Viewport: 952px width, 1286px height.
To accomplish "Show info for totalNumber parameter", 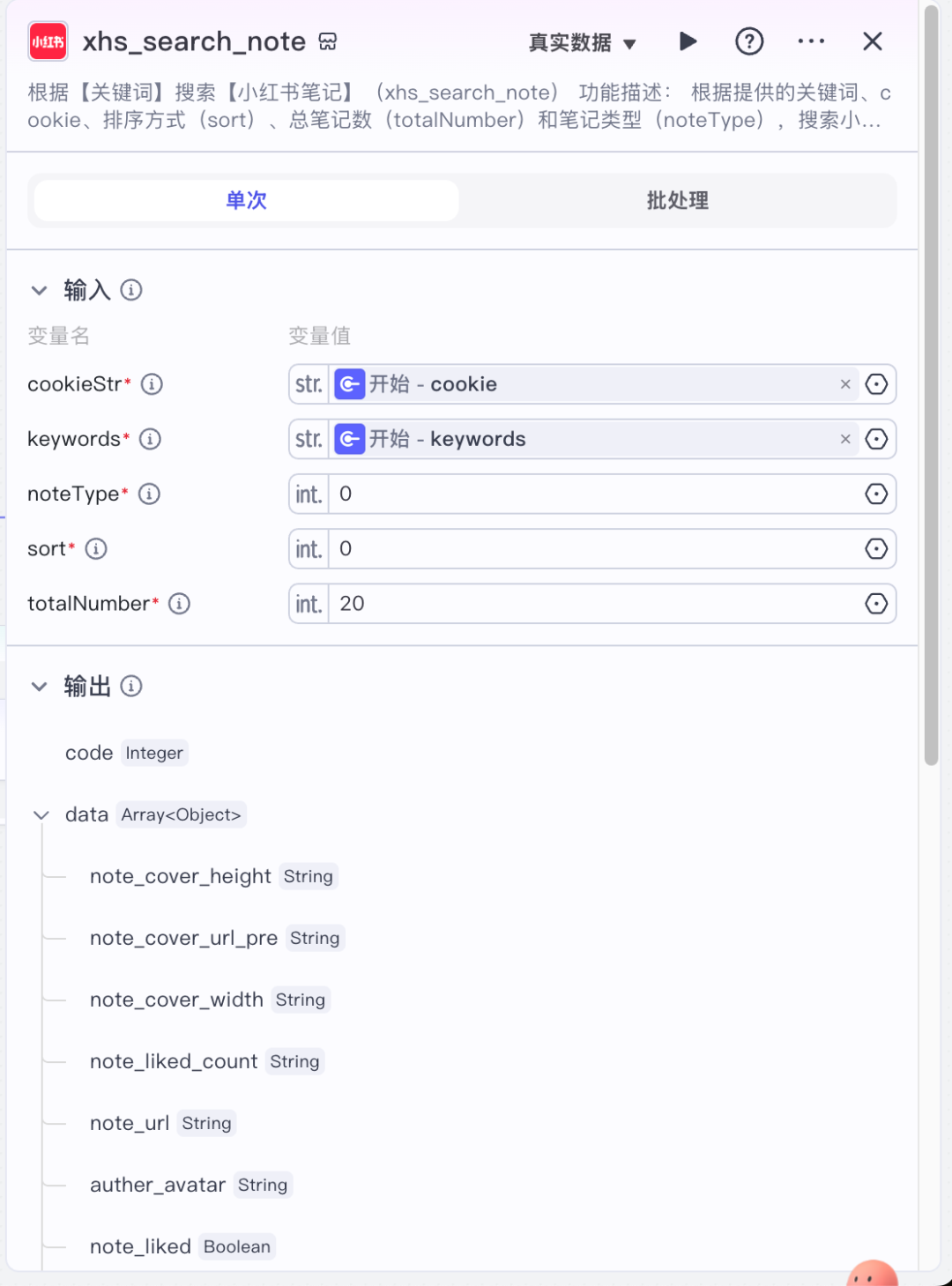I will click(x=180, y=604).
